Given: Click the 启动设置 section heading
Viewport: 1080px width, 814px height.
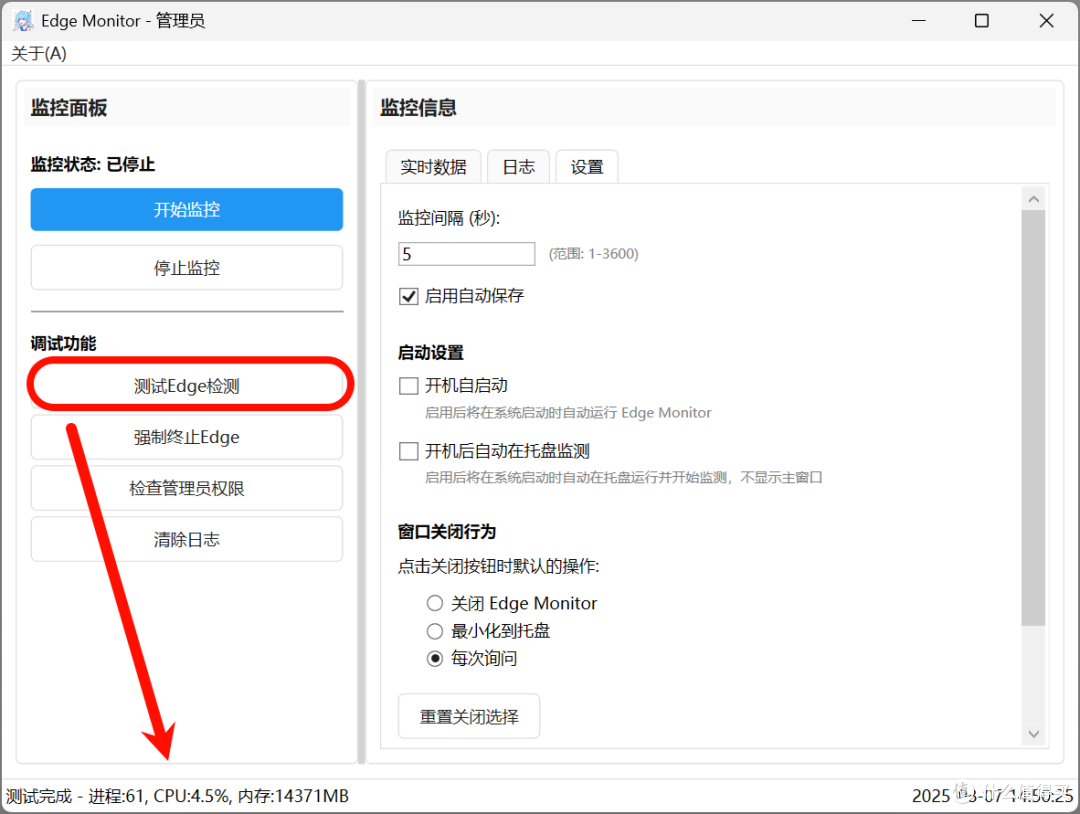Looking at the screenshot, I should point(430,353).
